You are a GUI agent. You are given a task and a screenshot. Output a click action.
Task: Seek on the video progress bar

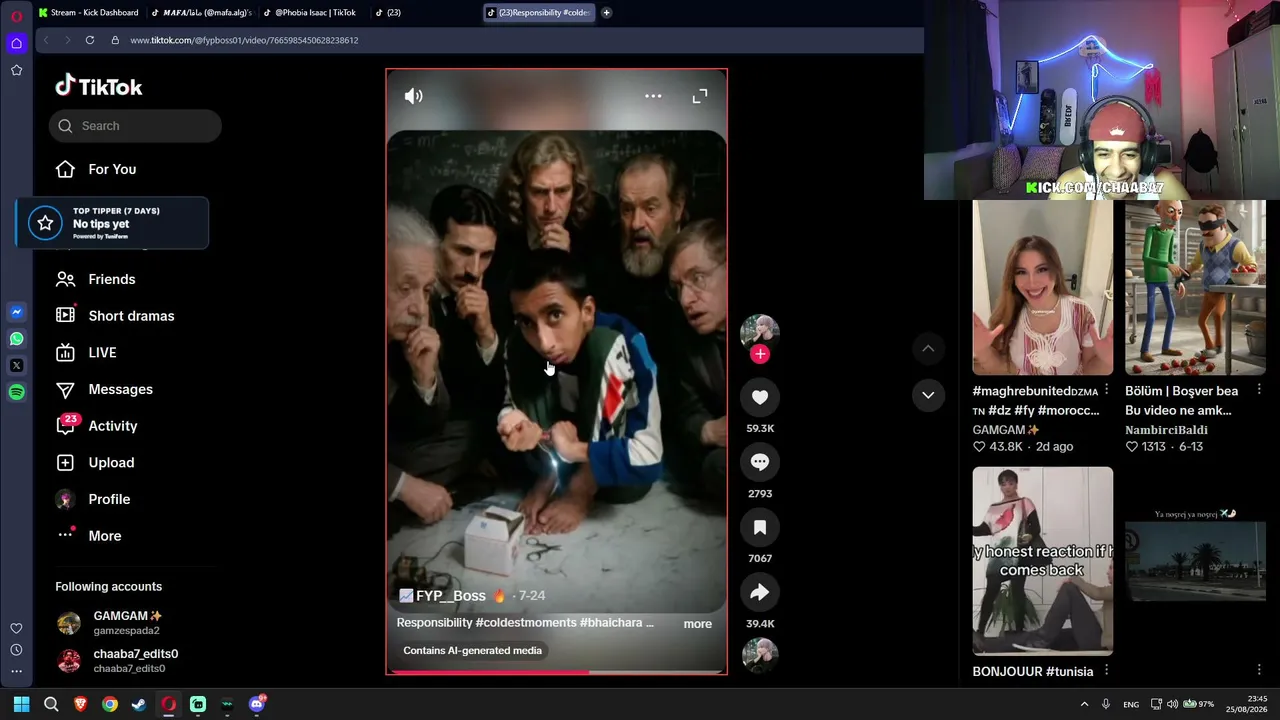tap(557, 672)
